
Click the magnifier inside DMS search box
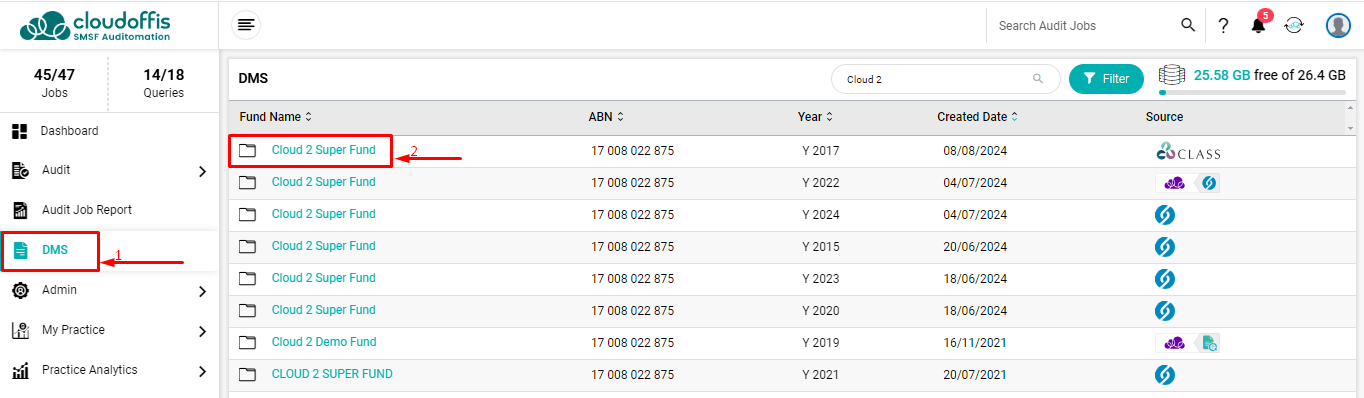(1038, 79)
